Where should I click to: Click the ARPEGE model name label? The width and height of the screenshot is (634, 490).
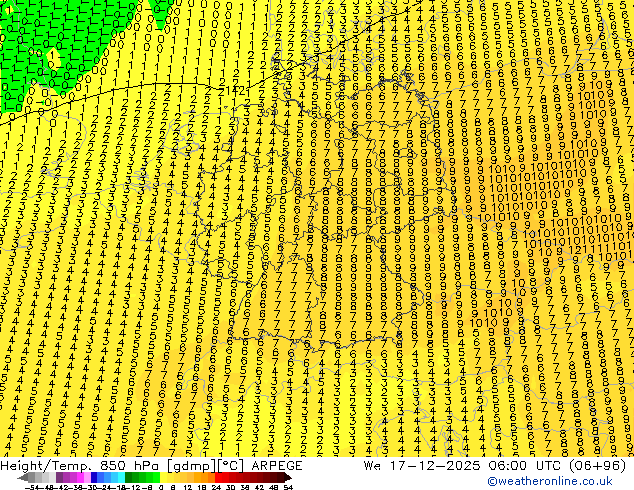click(277, 466)
